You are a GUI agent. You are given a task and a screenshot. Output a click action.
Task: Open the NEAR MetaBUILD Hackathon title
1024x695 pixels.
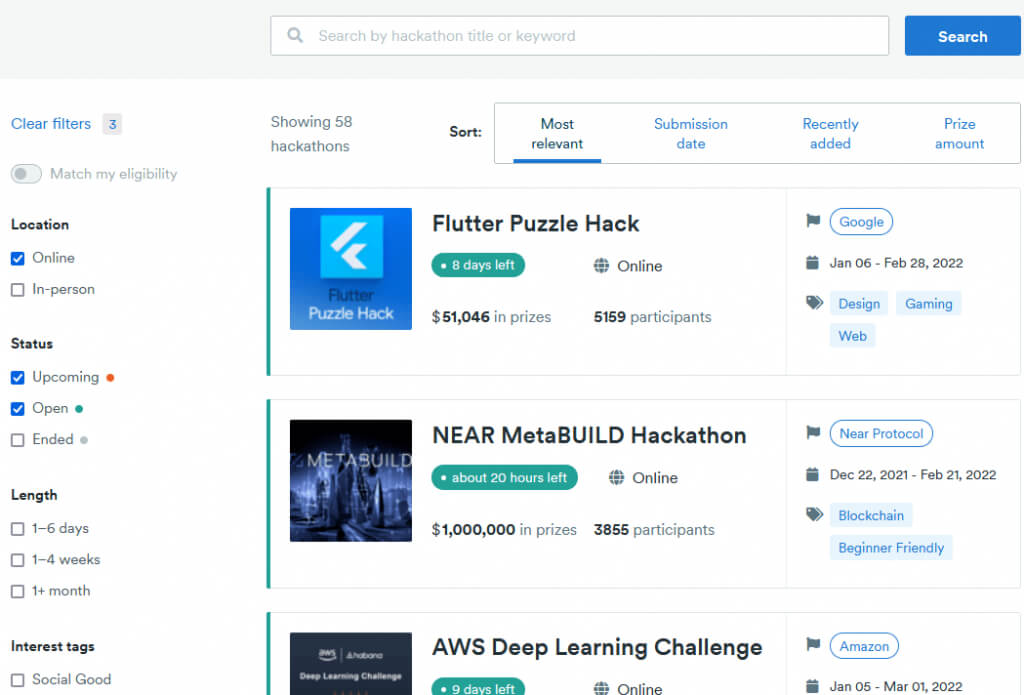pyautogui.click(x=589, y=435)
